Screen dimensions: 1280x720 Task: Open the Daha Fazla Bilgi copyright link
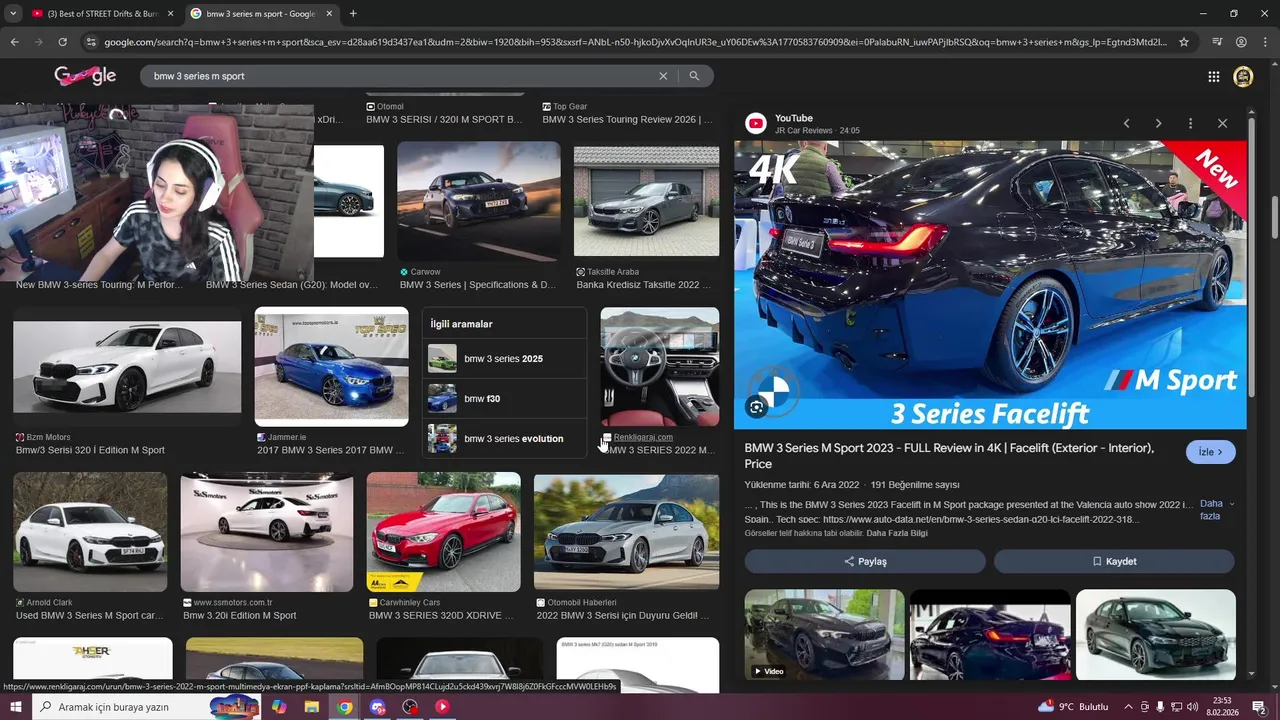coord(897,533)
